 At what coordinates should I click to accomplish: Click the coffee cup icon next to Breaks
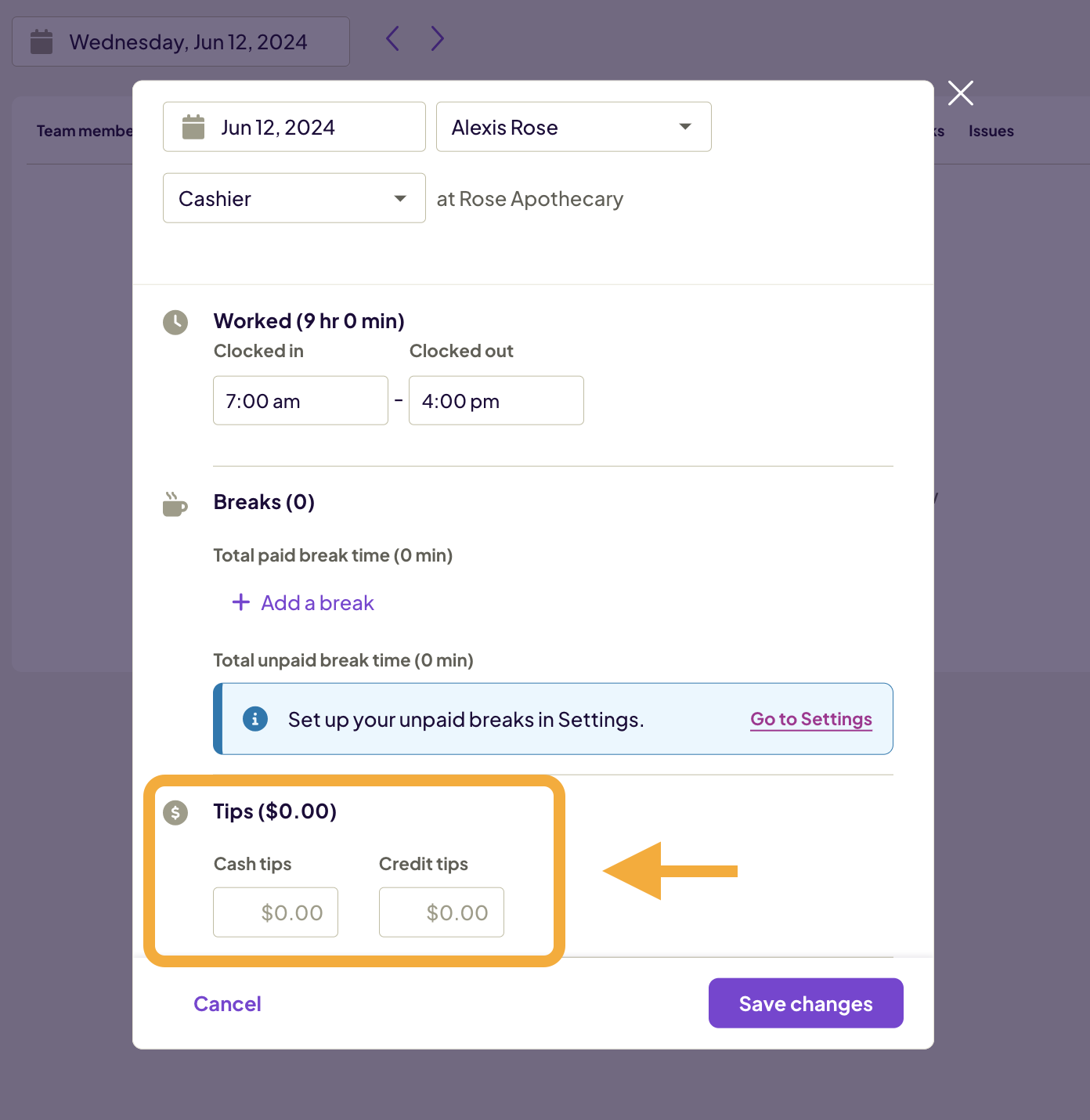click(x=175, y=504)
